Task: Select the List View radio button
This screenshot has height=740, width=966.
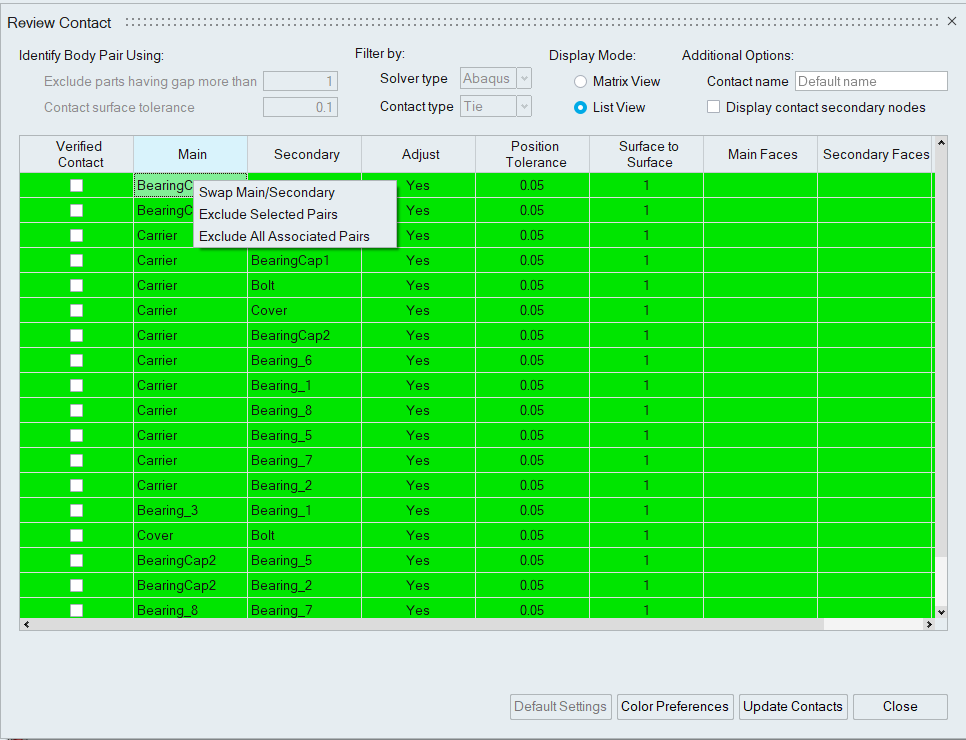Action: 580,107
